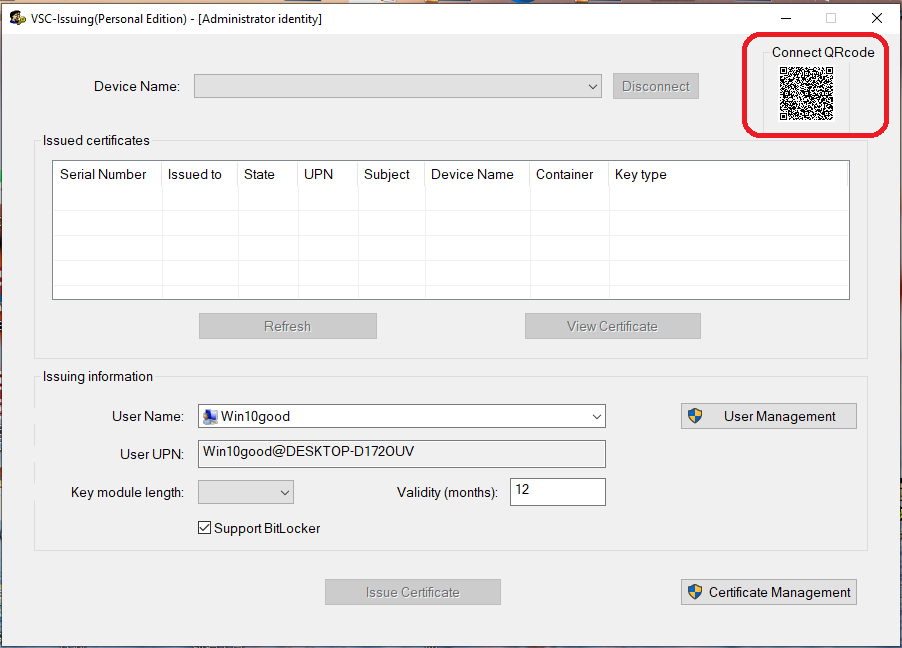Viewport: 902px width, 648px height.
Task: Sort by the Serial Number column header
Action: click(103, 174)
